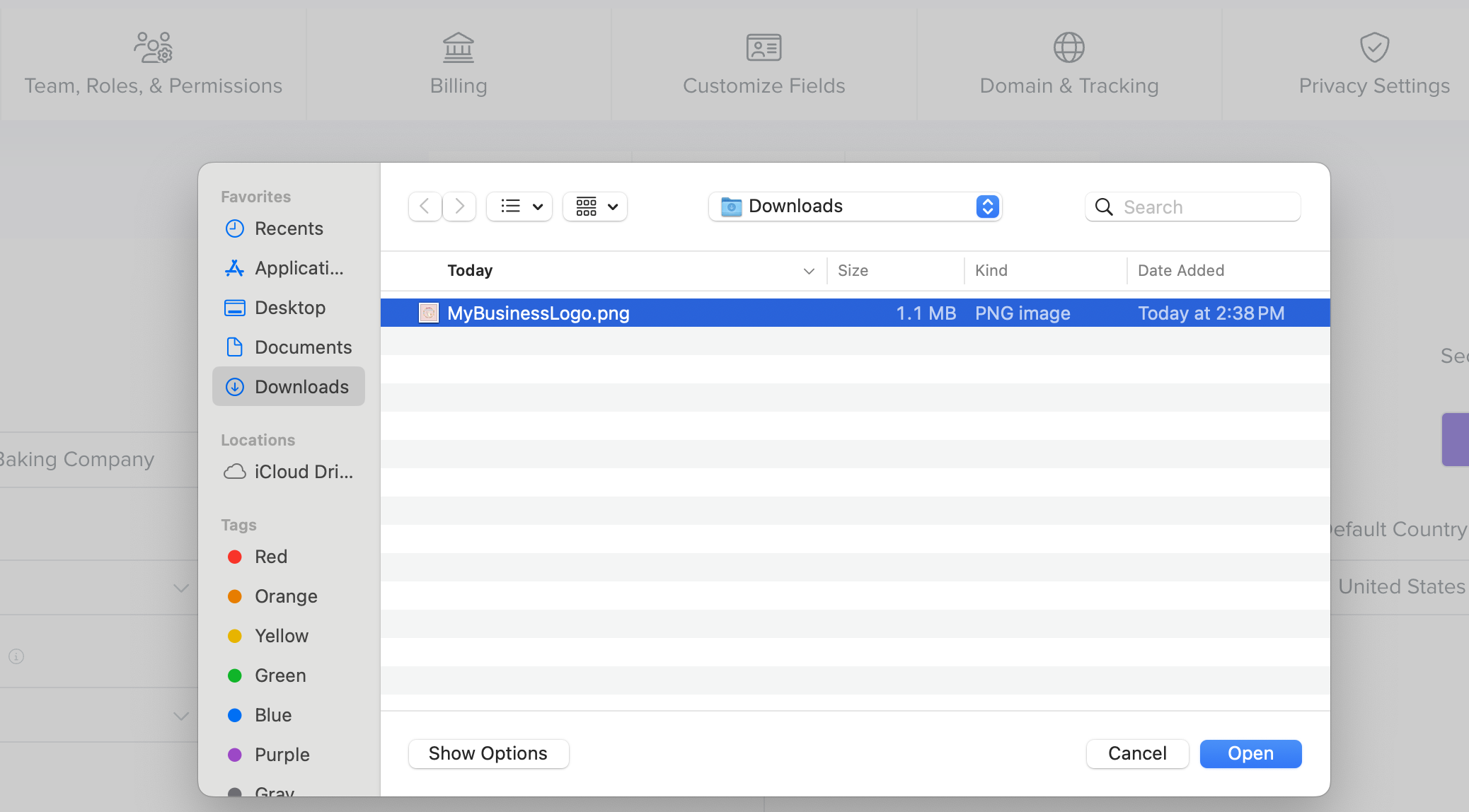Viewport: 1469px width, 812px height.
Task: Select the Purple tag
Action: pos(282,755)
